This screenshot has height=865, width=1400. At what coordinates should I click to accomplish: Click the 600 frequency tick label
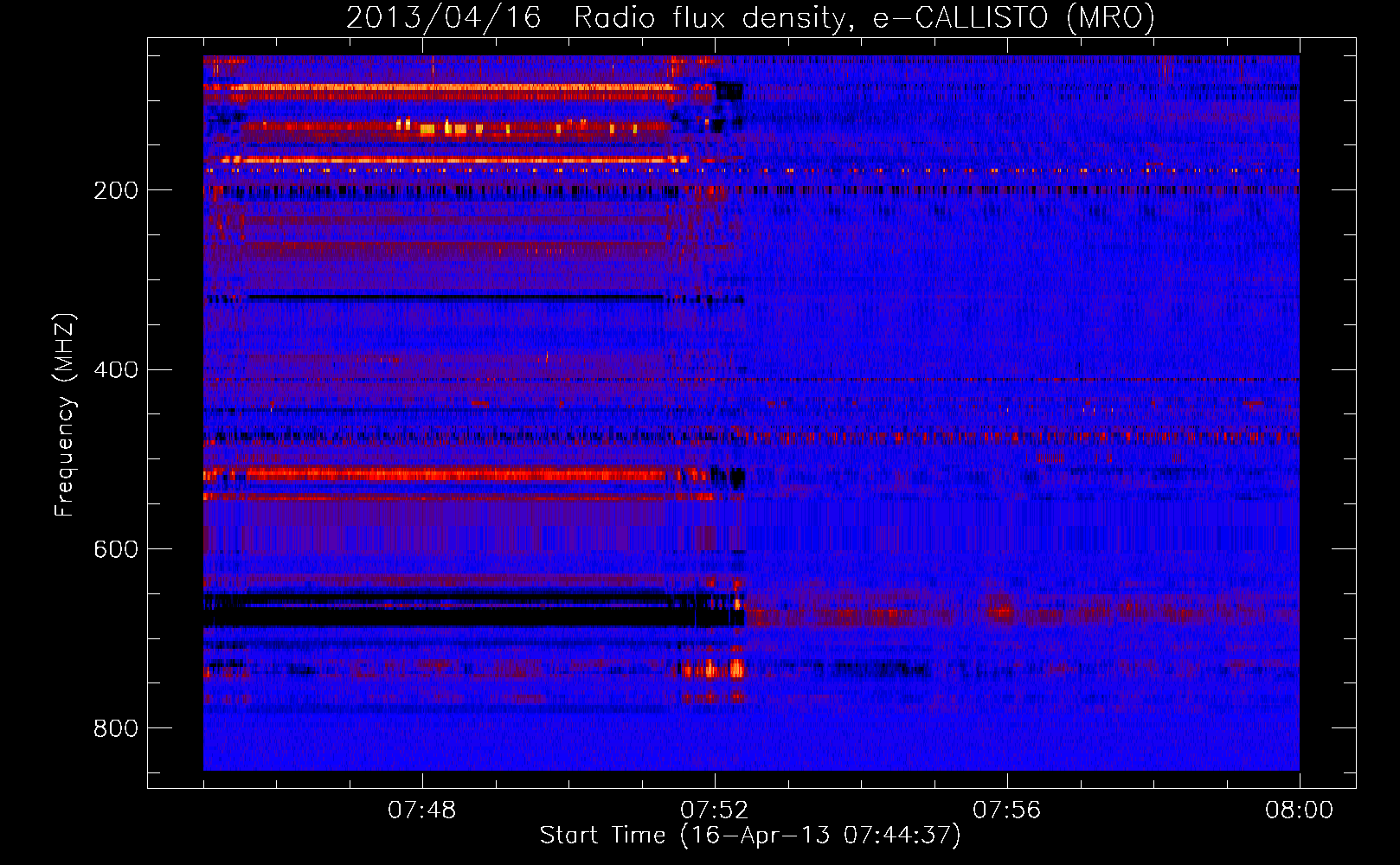pyautogui.click(x=116, y=549)
